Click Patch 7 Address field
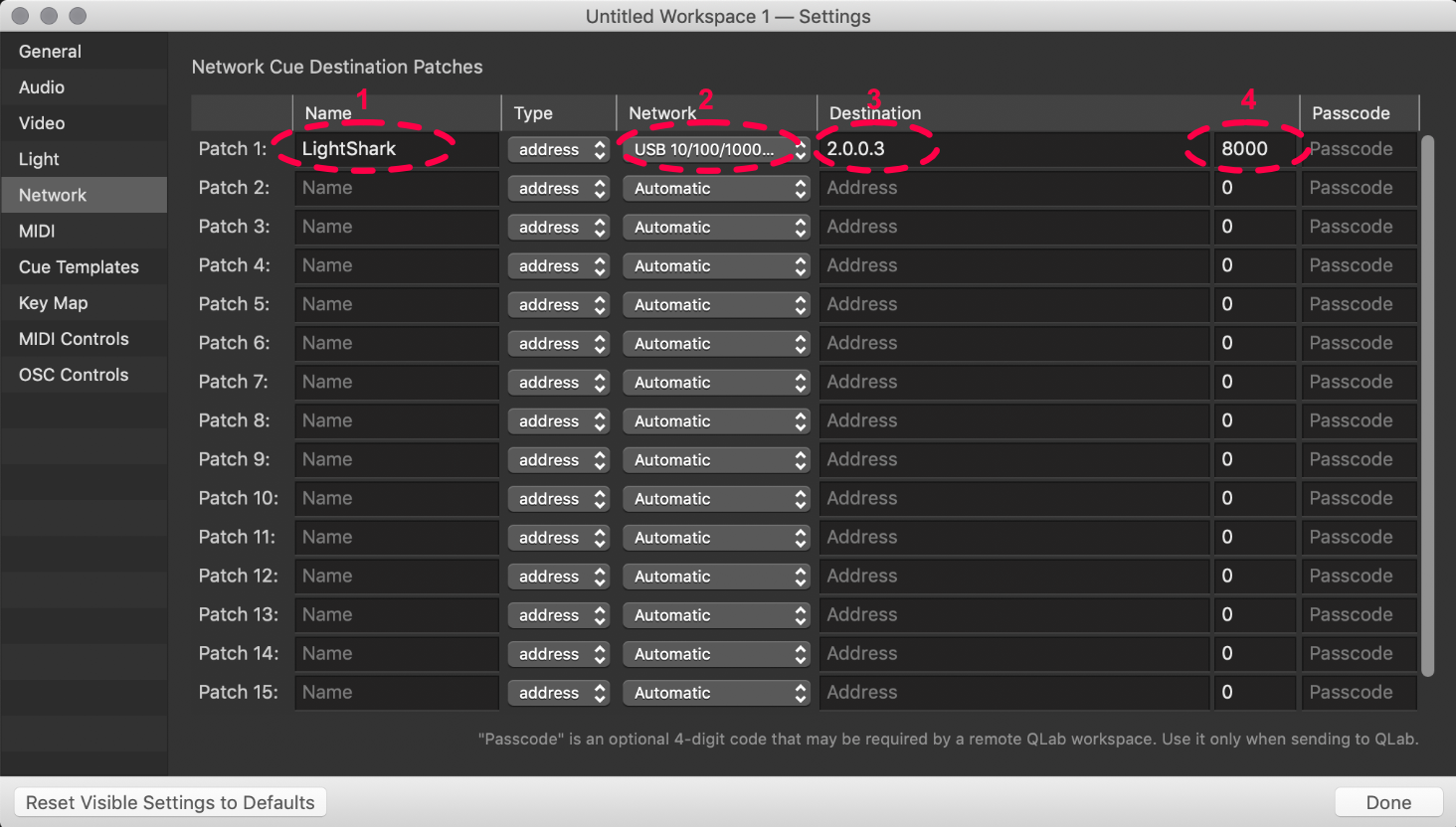 (x=1014, y=382)
